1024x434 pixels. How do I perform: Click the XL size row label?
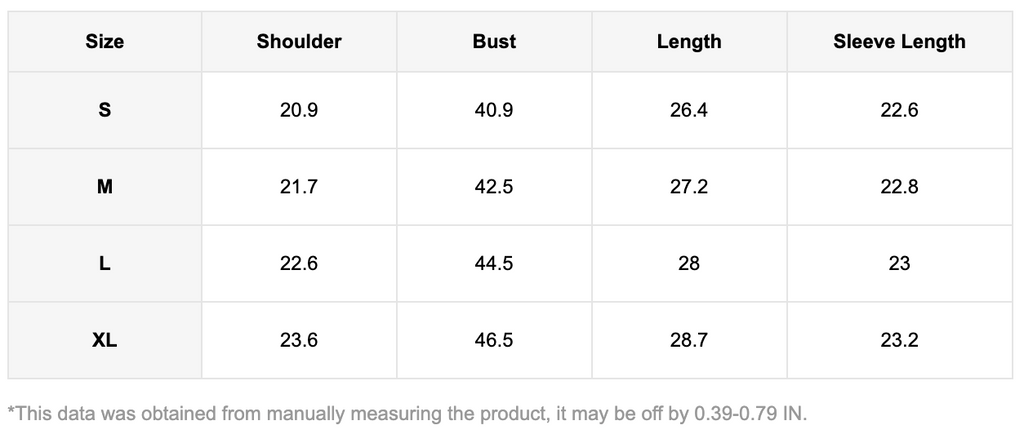coord(105,340)
